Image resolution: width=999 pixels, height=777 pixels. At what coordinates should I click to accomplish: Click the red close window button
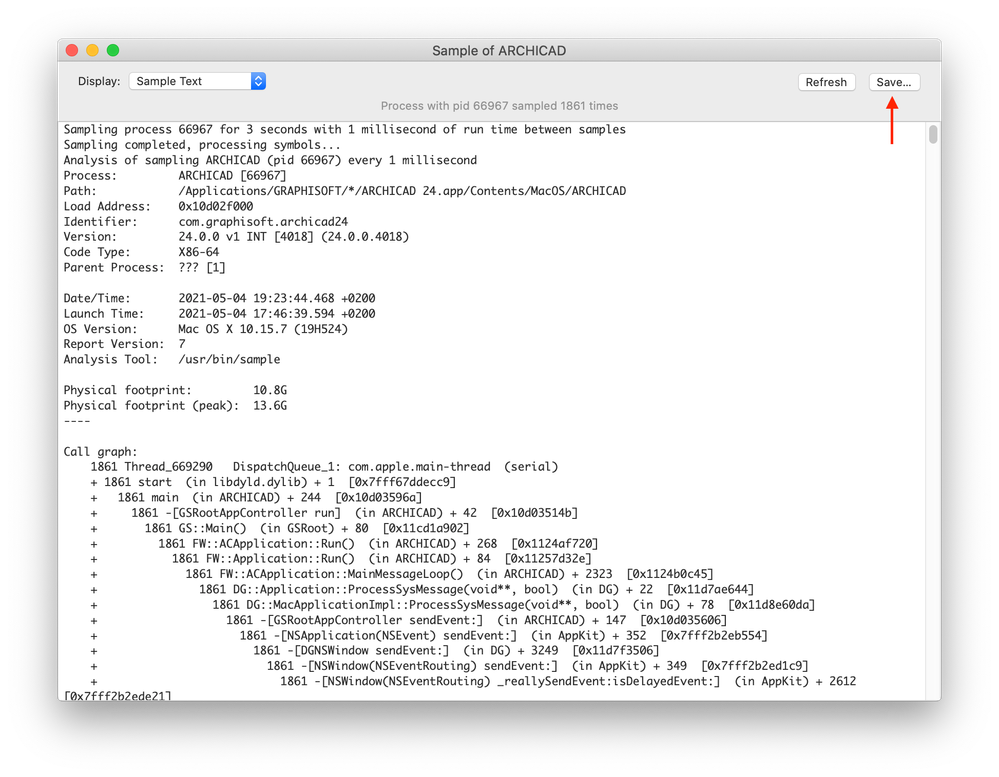[x=72, y=50]
